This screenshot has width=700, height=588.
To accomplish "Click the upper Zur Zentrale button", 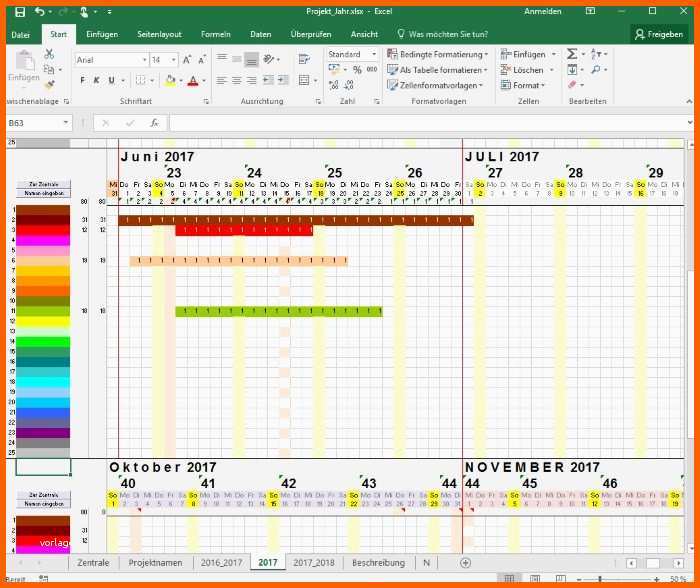I will 44,184.
